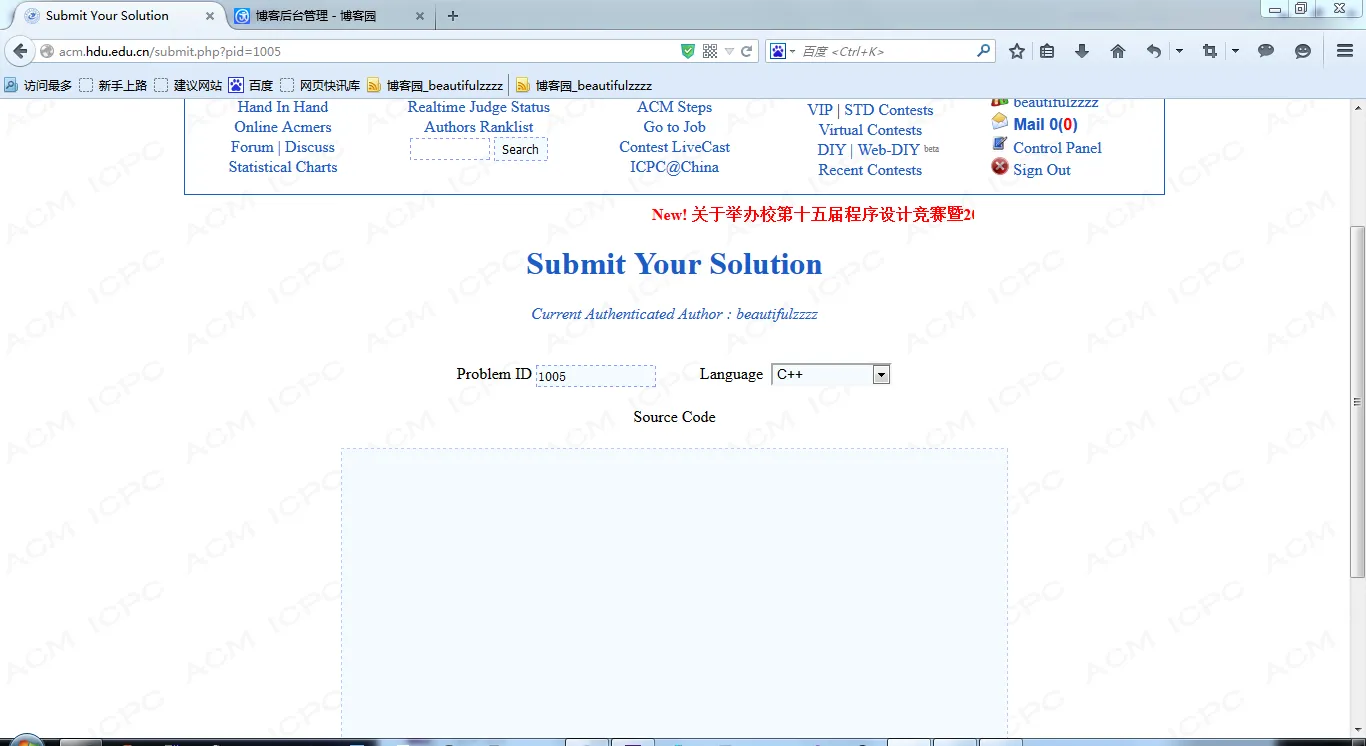Click the chat bubble toolbar icon
Viewport: 1366px width, 746px height.
(x=1266, y=51)
